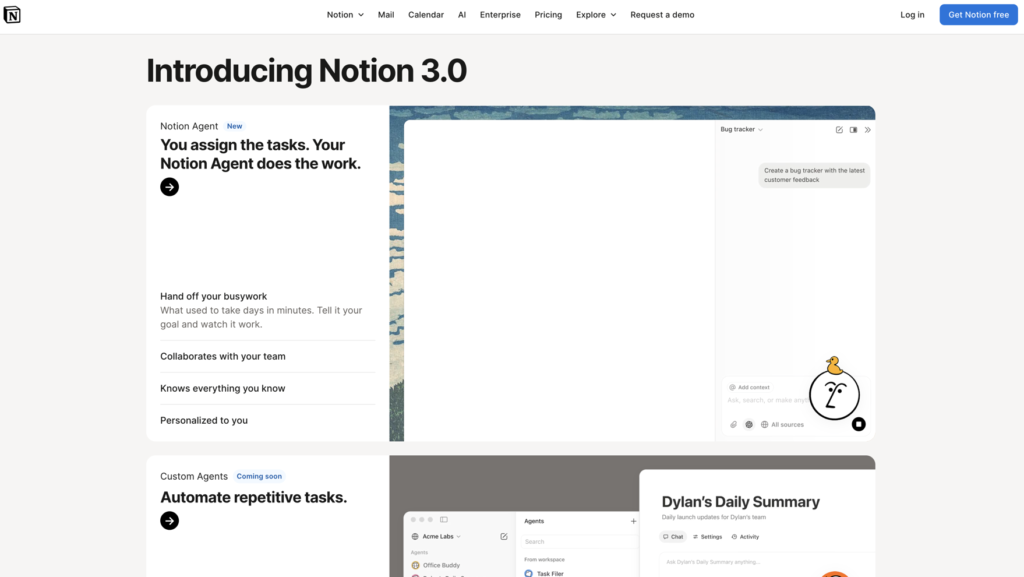Go to Pricing in the top navigation
Image resolution: width=1024 pixels, height=577 pixels.
pyautogui.click(x=548, y=15)
